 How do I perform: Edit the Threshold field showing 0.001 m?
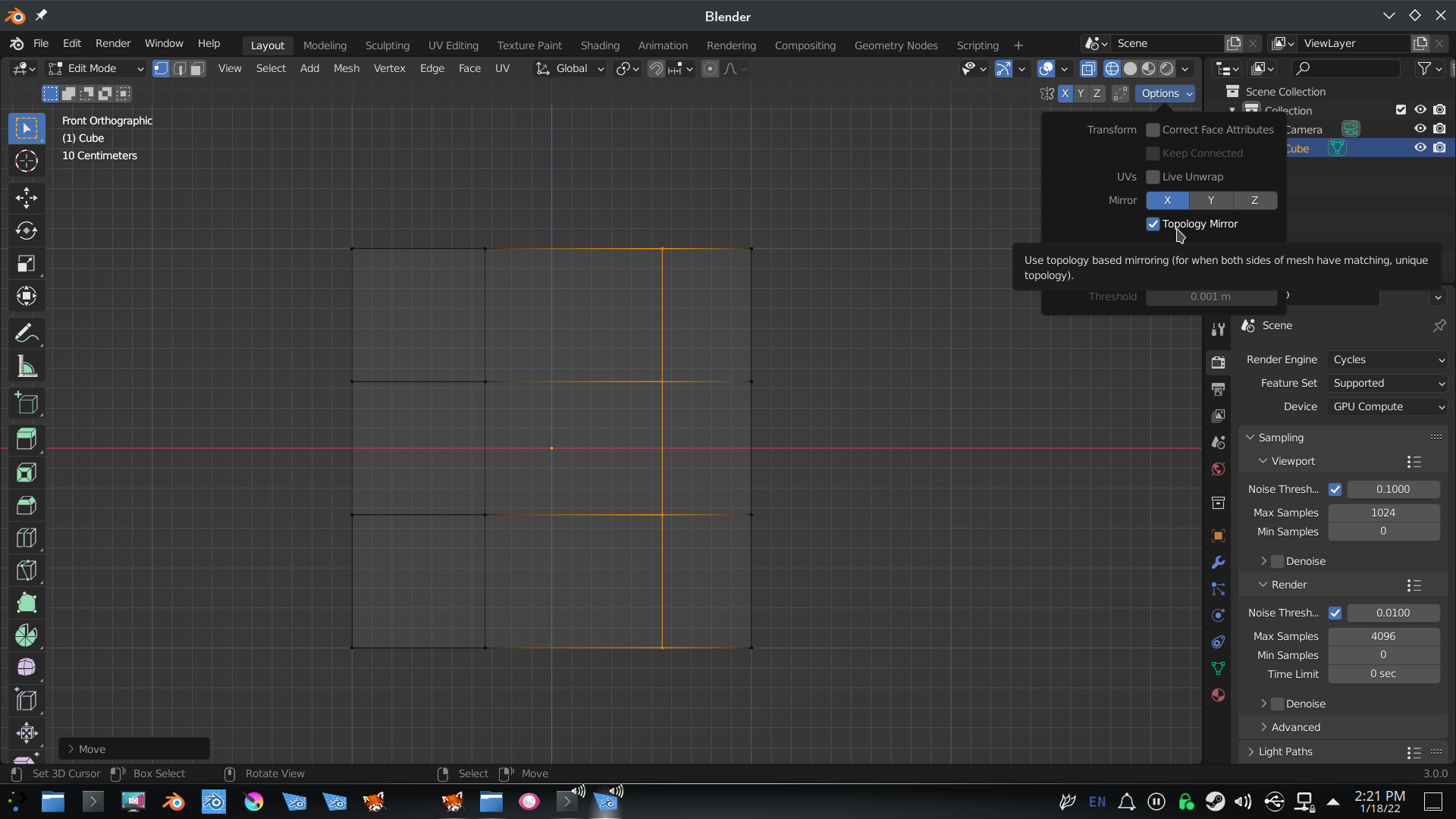[x=1211, y=297]
